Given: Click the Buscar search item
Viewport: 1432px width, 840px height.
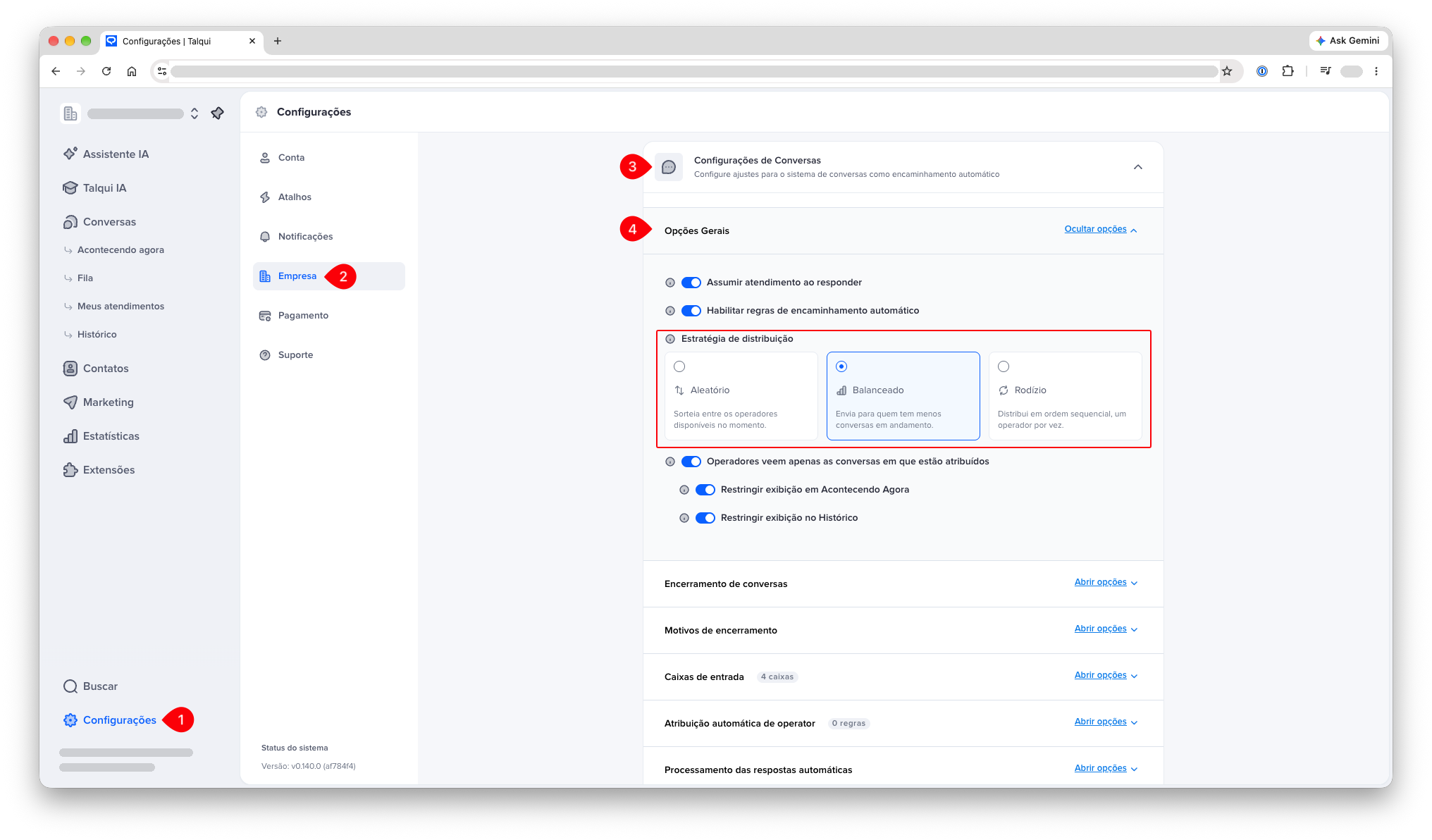Looking at the screenshot, I should tap(90, 686).
